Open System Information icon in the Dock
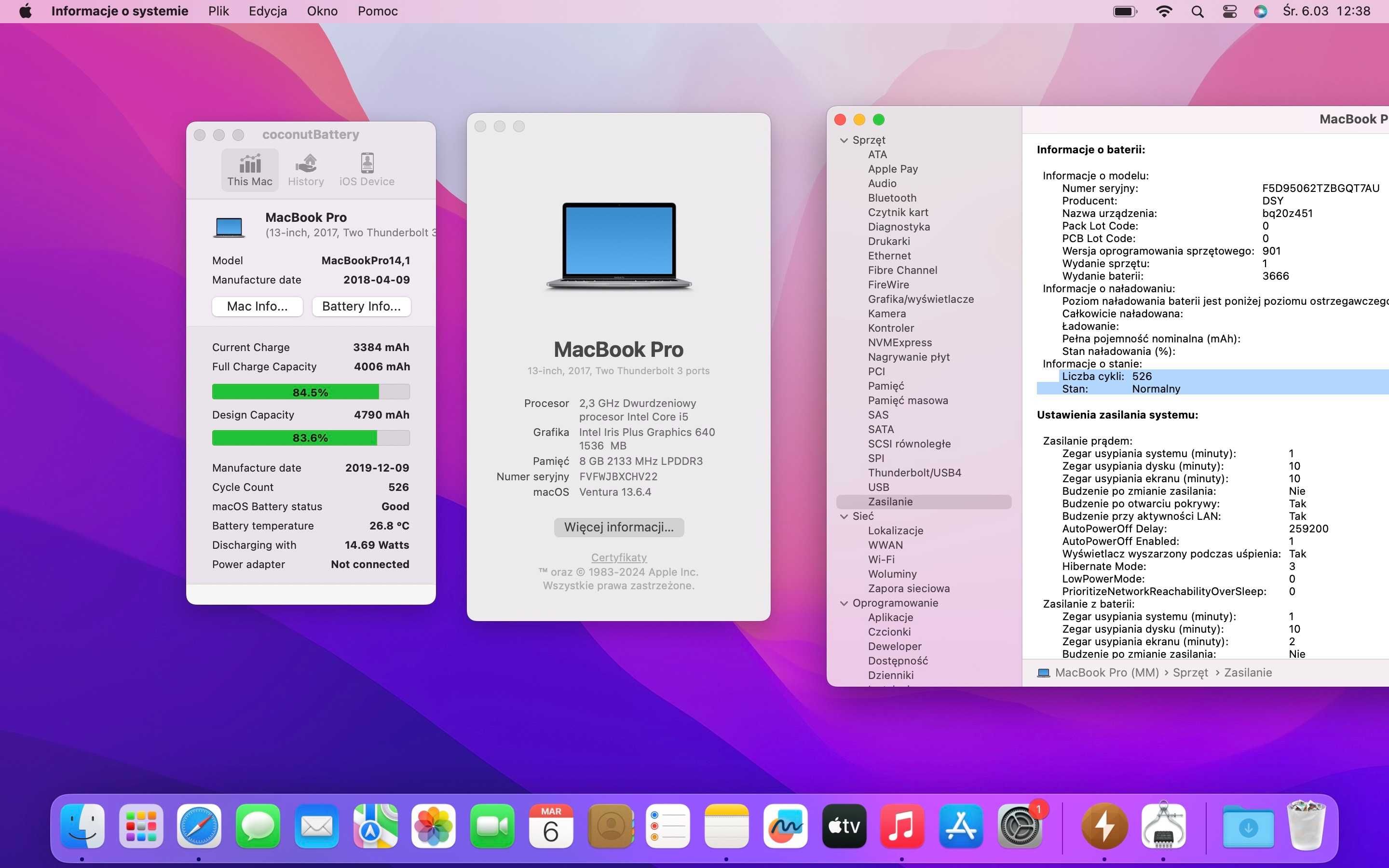This screenshot has height=868, width=1389. point(1163,827)
